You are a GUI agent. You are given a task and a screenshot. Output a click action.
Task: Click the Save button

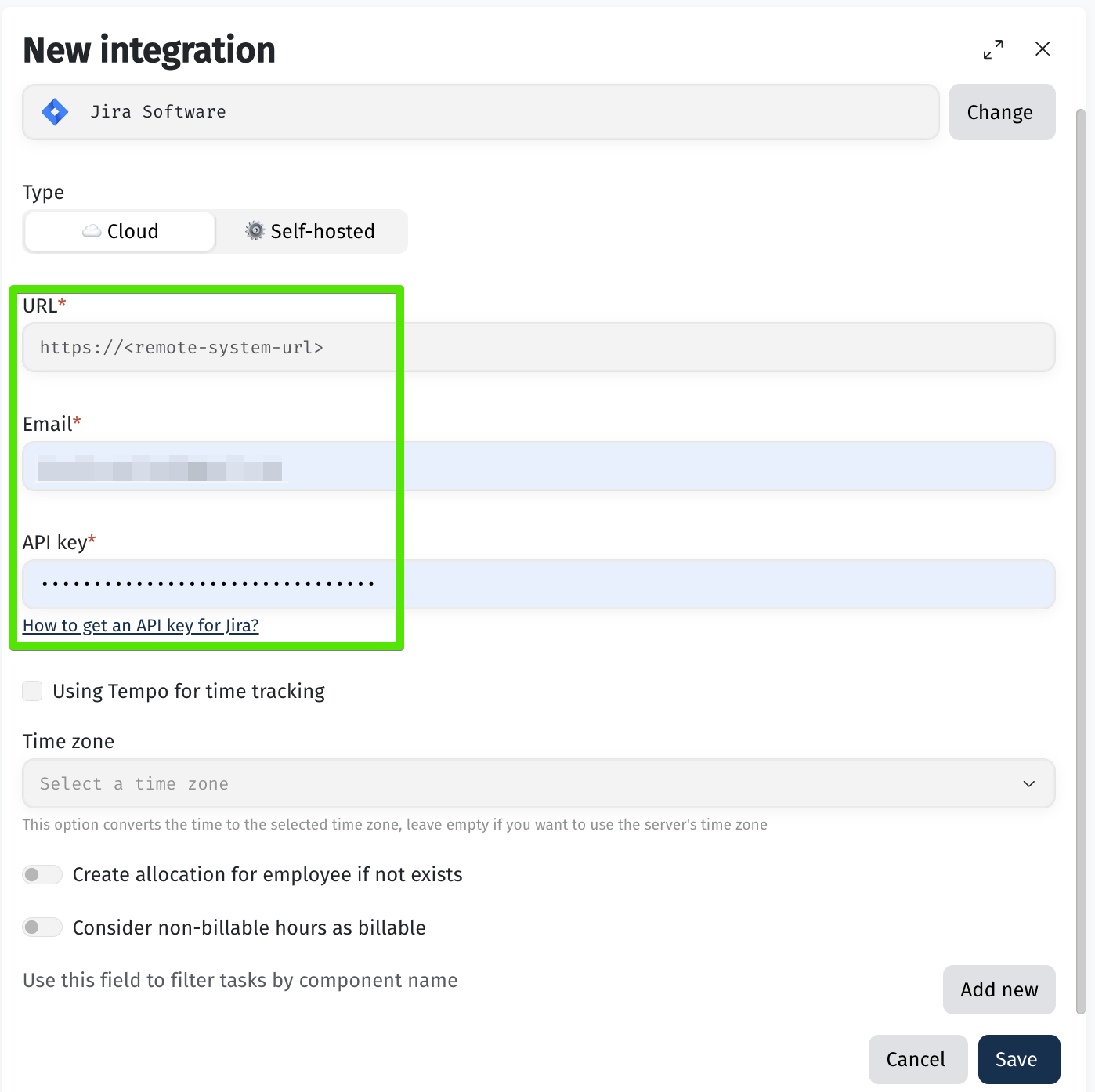tap(1019, 1059)
